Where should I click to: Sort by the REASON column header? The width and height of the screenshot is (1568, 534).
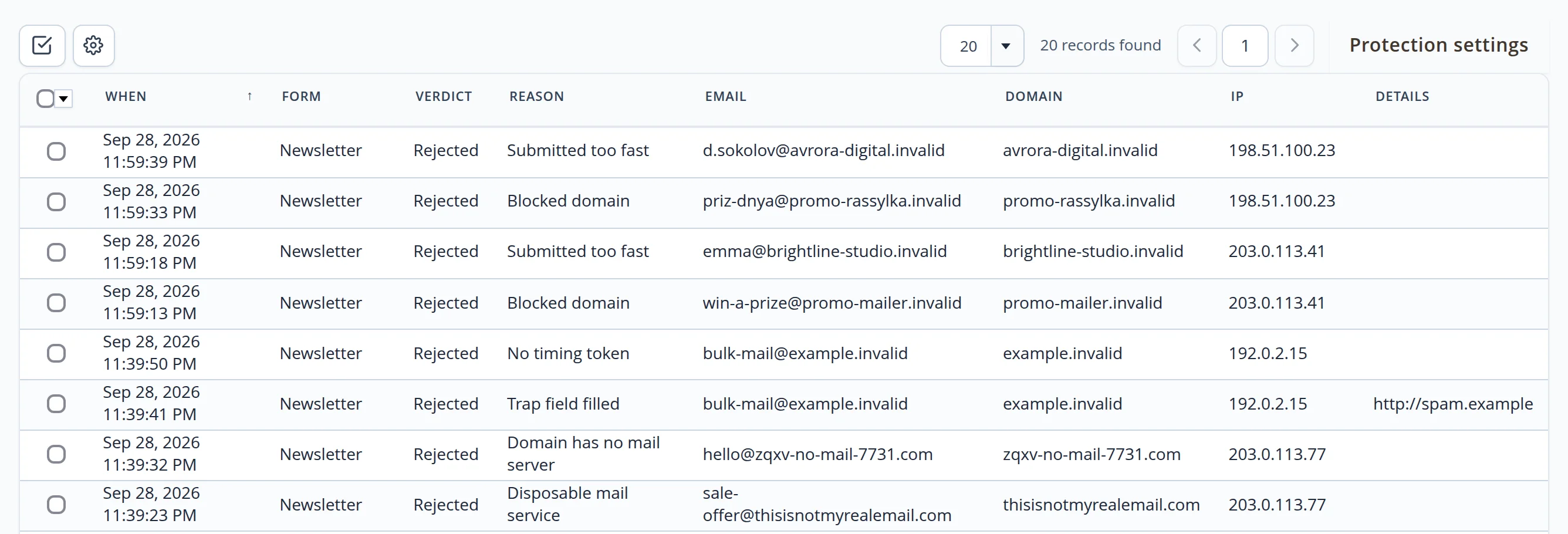coord(537,96)
